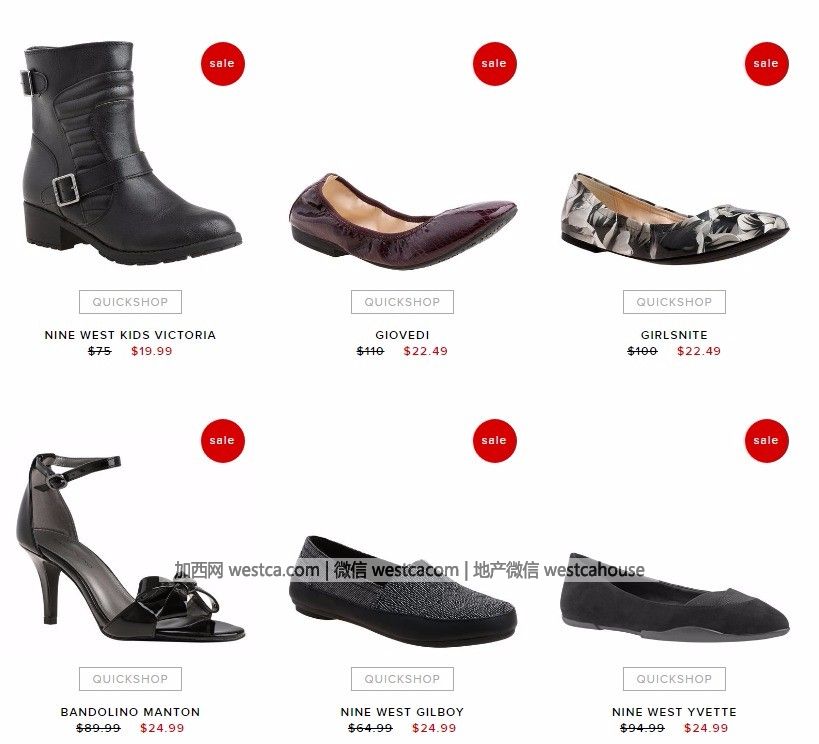Click the sale badge above Nine West Yvette

[767, 440]
